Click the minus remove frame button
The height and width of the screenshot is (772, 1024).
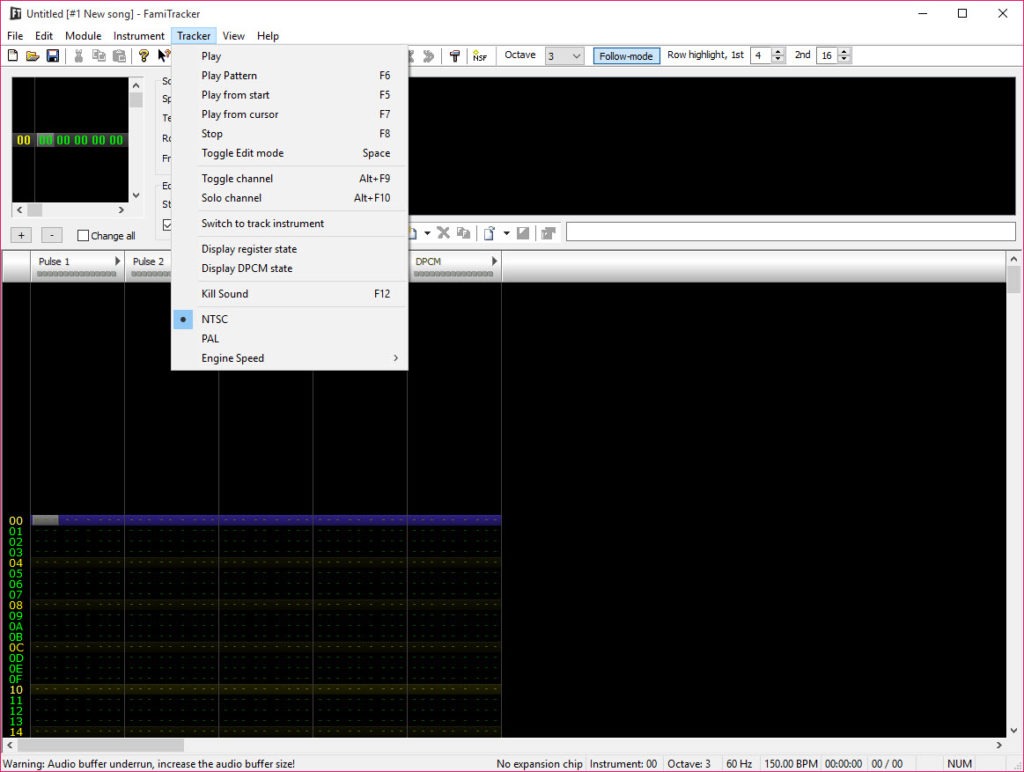point(52,235)
